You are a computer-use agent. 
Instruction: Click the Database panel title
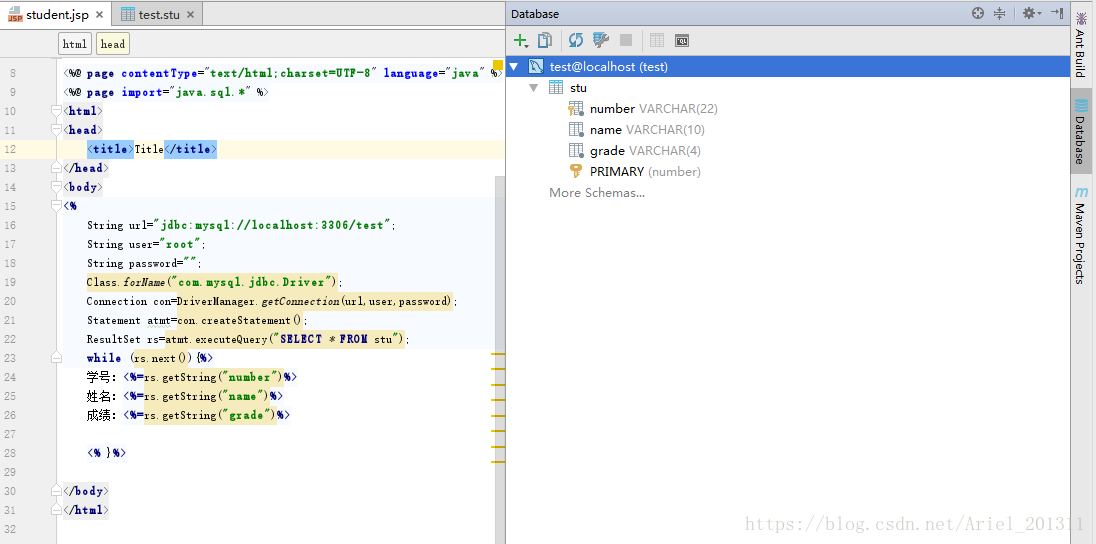click(x=535, y=14)
